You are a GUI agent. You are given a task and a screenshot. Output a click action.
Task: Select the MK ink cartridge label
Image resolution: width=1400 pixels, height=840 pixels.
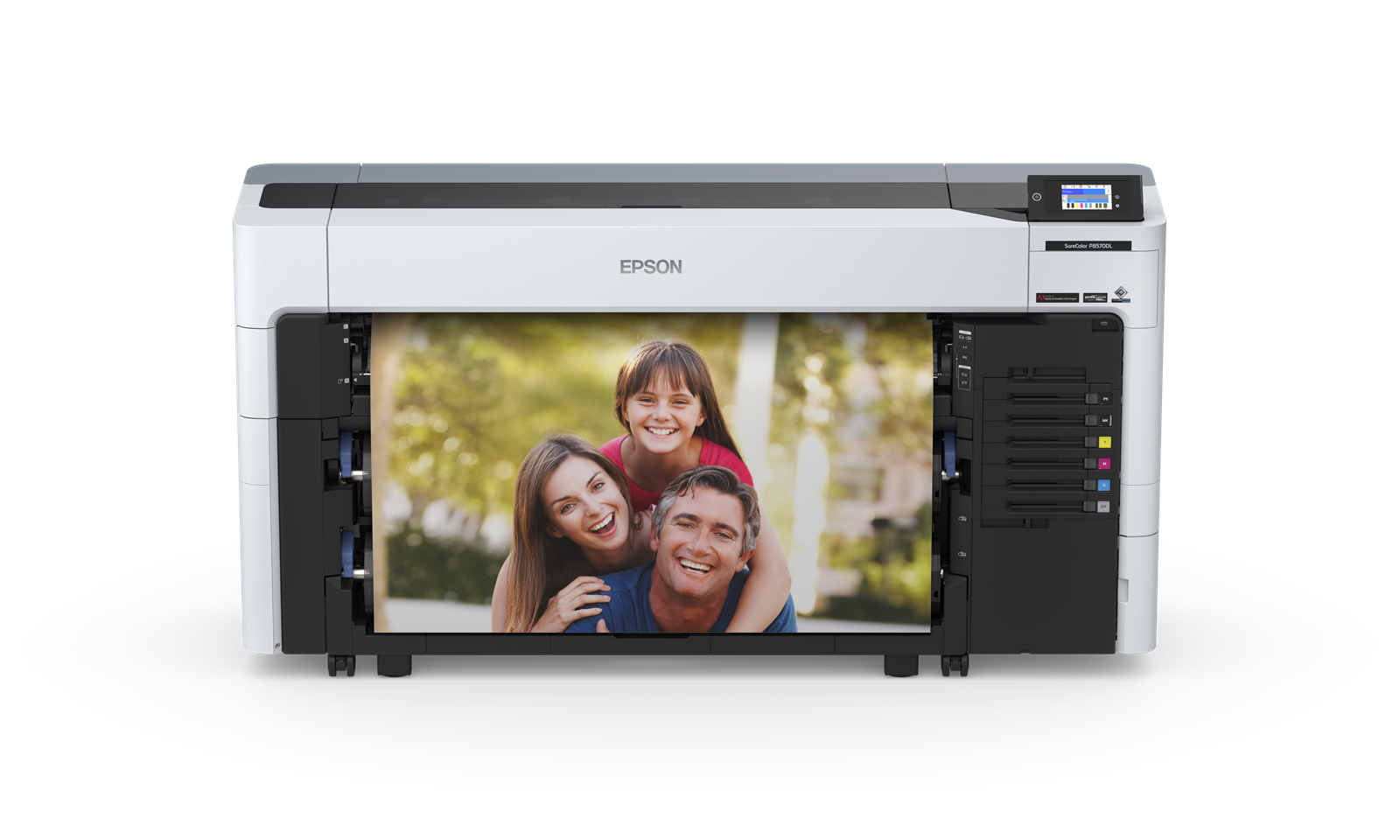pos(1104,421)
